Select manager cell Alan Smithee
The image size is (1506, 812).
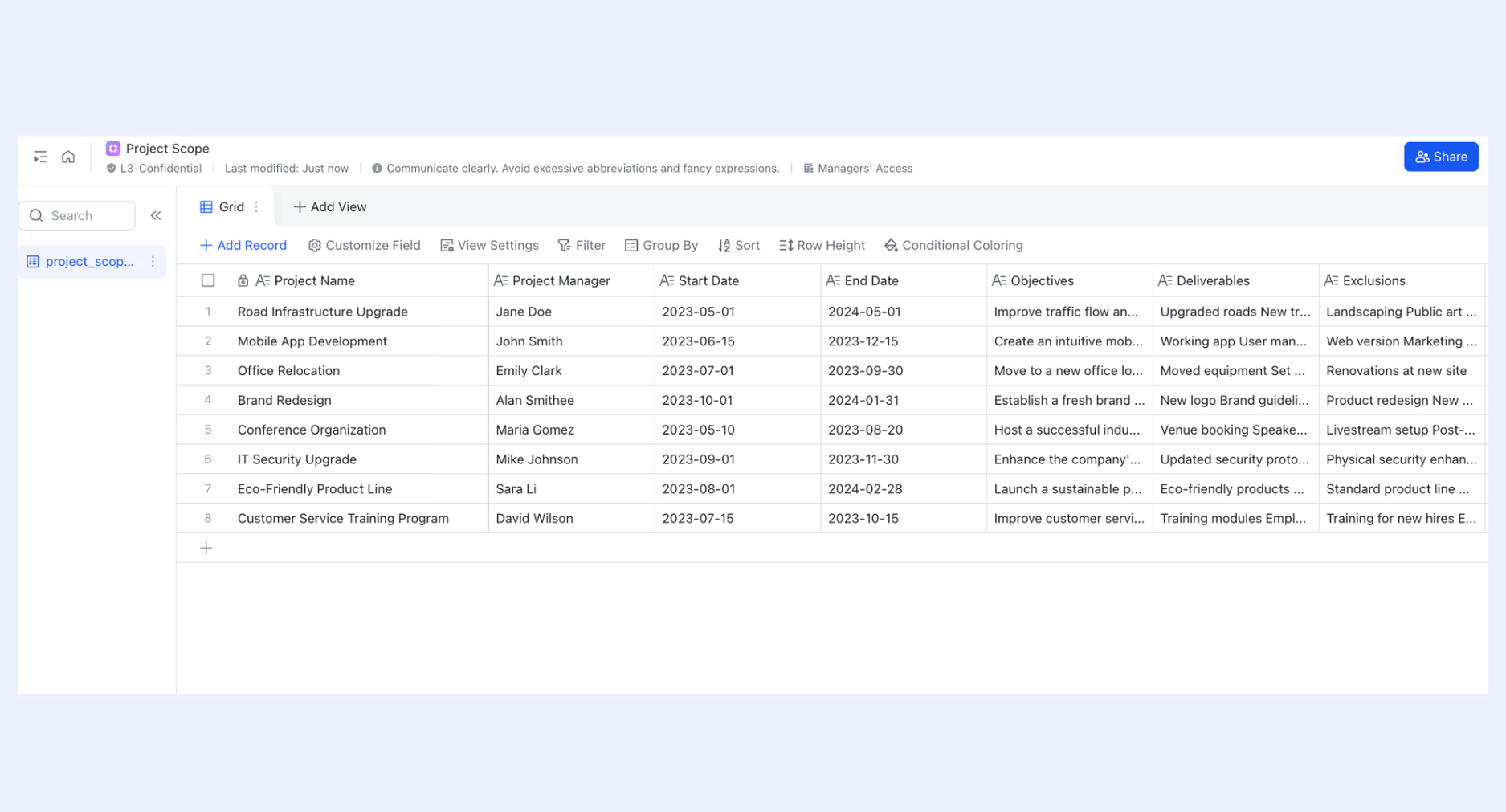point(571,400)
